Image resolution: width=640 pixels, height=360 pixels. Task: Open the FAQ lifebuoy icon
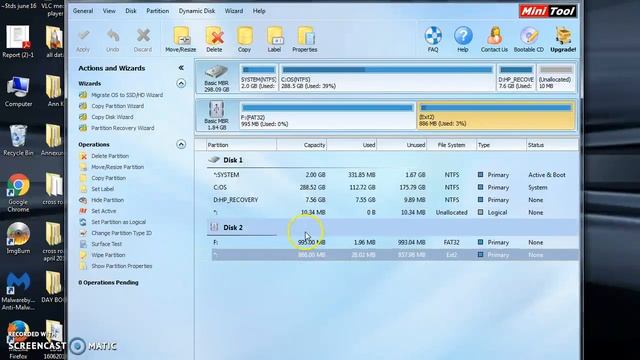(x=433, y=40)
